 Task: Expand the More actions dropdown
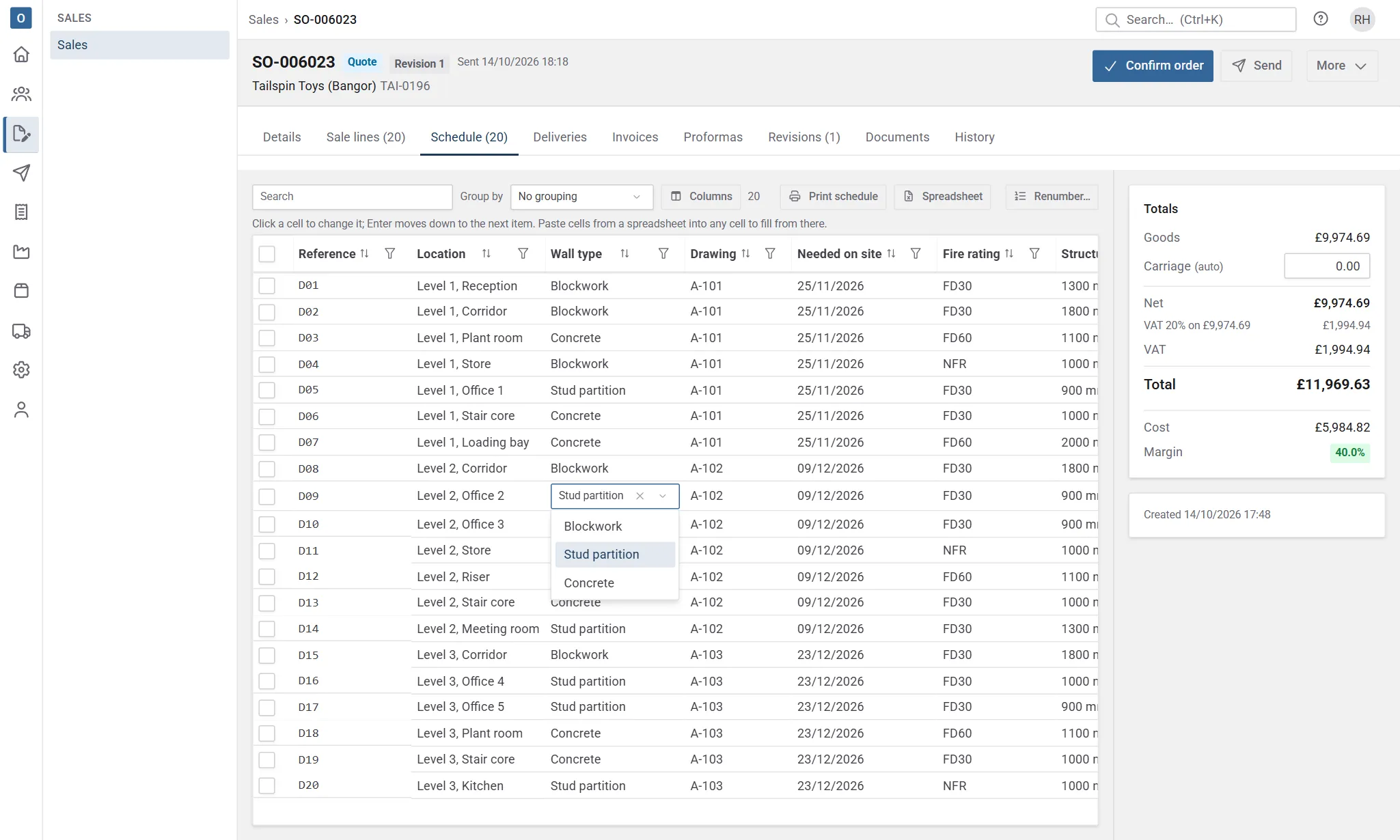click(x=1341, y=66)
